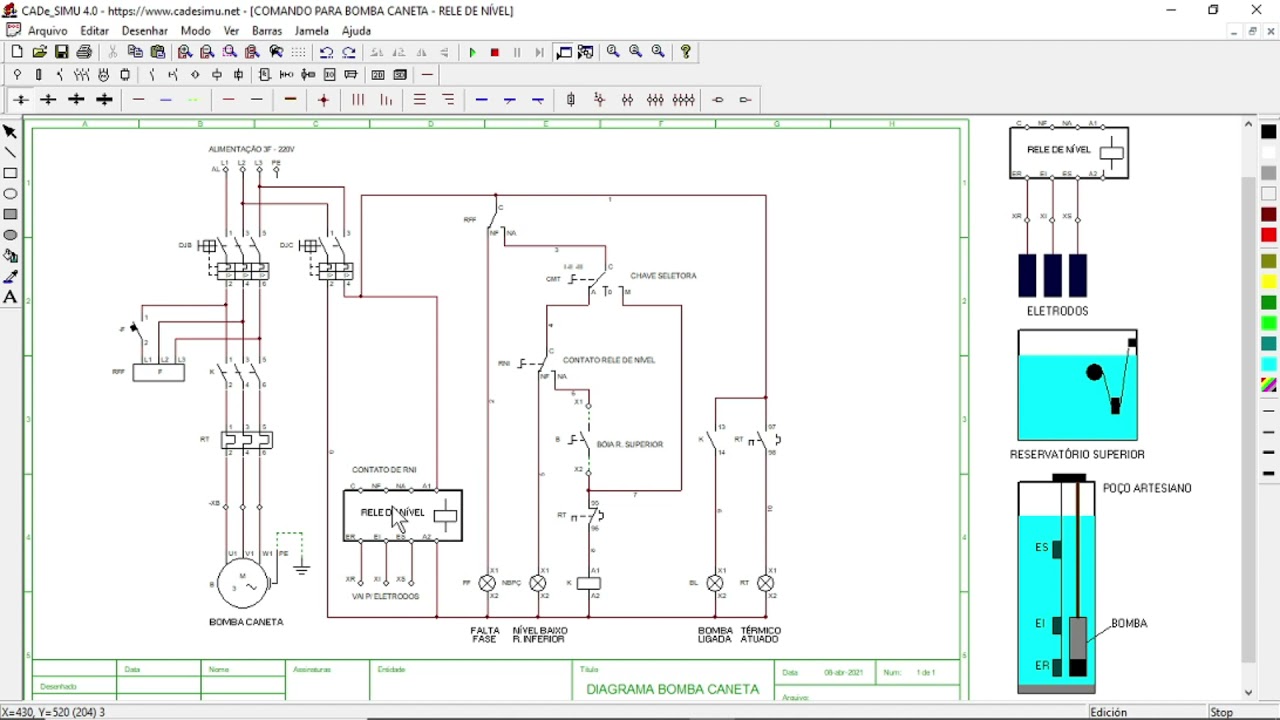Select the three vertical lines bus icon
The height and width of the screenshot is (720, 1280).
(x=357, y=100)
